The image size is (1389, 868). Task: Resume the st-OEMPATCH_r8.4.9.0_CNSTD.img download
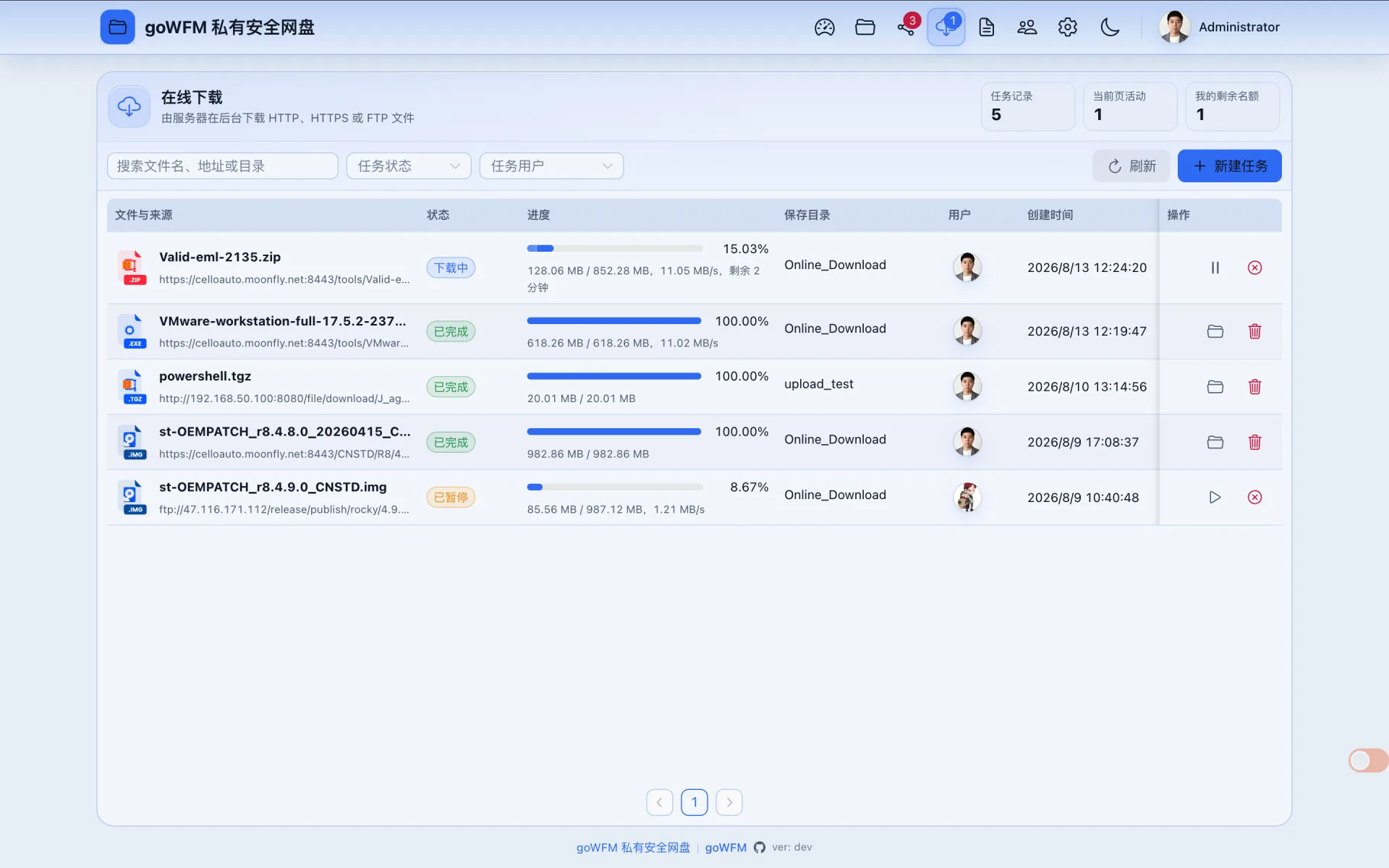coord(1215,497)
